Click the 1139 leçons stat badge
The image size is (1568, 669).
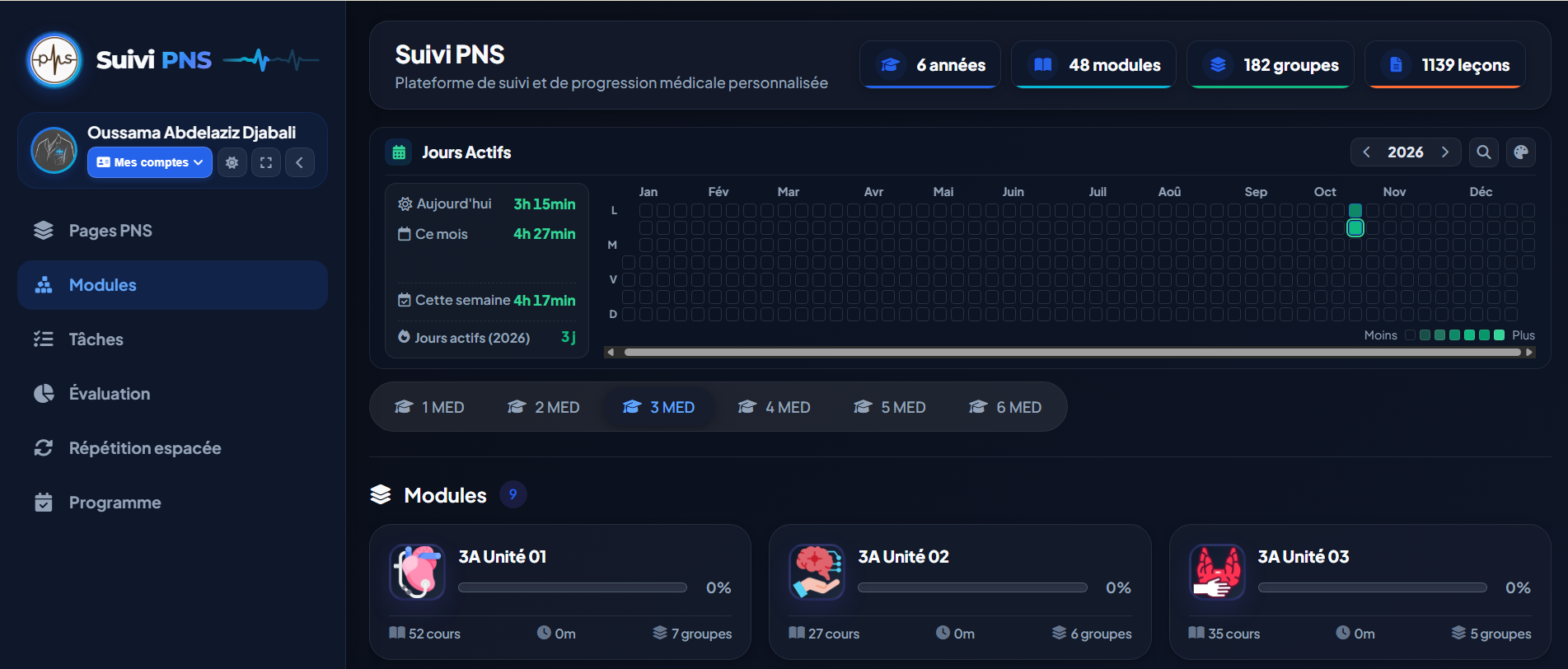[1445, 64]
